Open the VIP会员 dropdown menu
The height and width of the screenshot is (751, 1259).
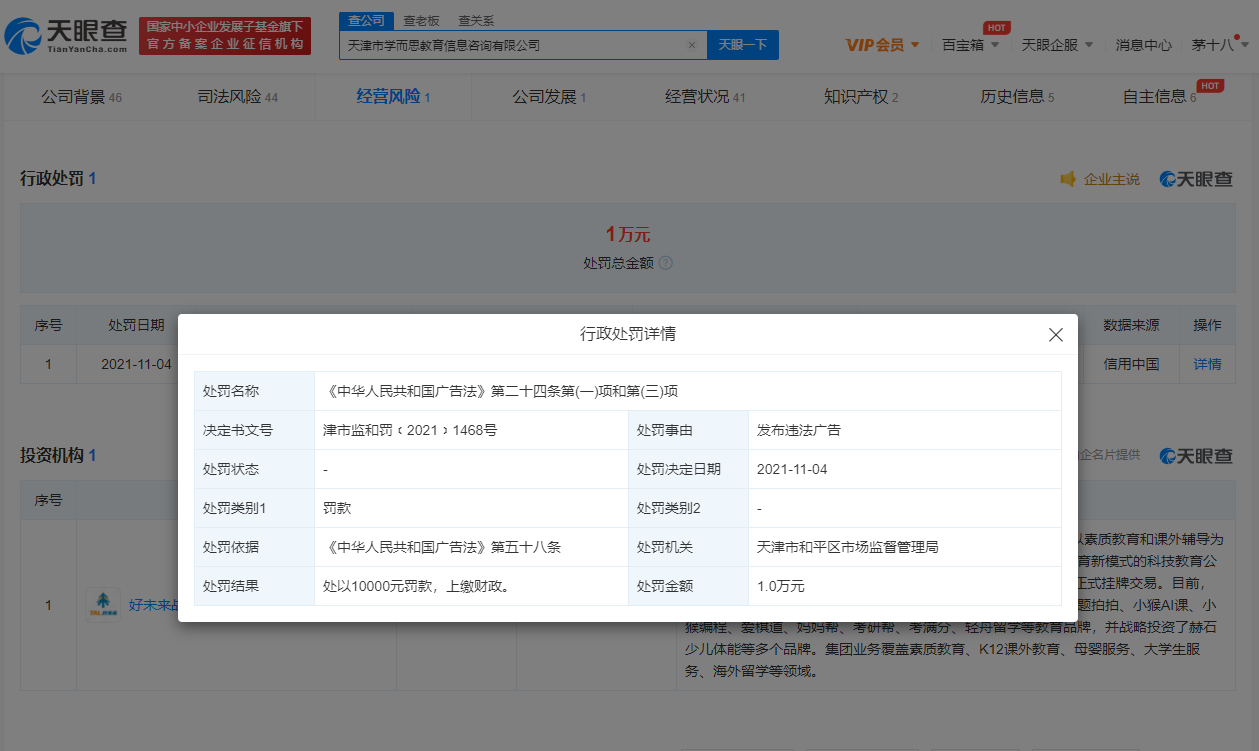(882, 45)
